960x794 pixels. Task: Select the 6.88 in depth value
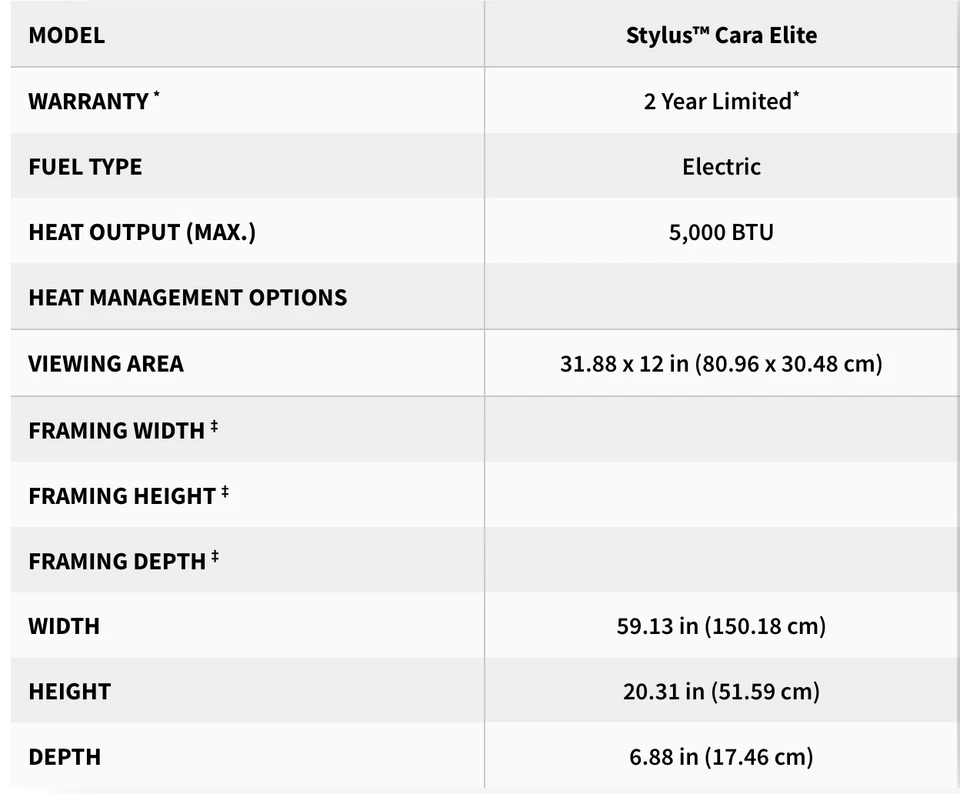coord(721,757)
